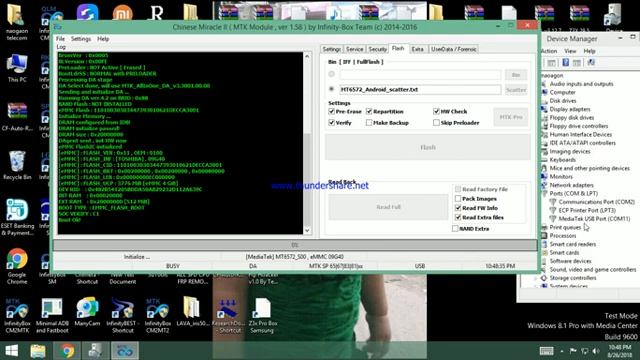Launch Minimal ADB and Fastboot shortcut
The image size is (640, 360).
[x=52, y=316]
